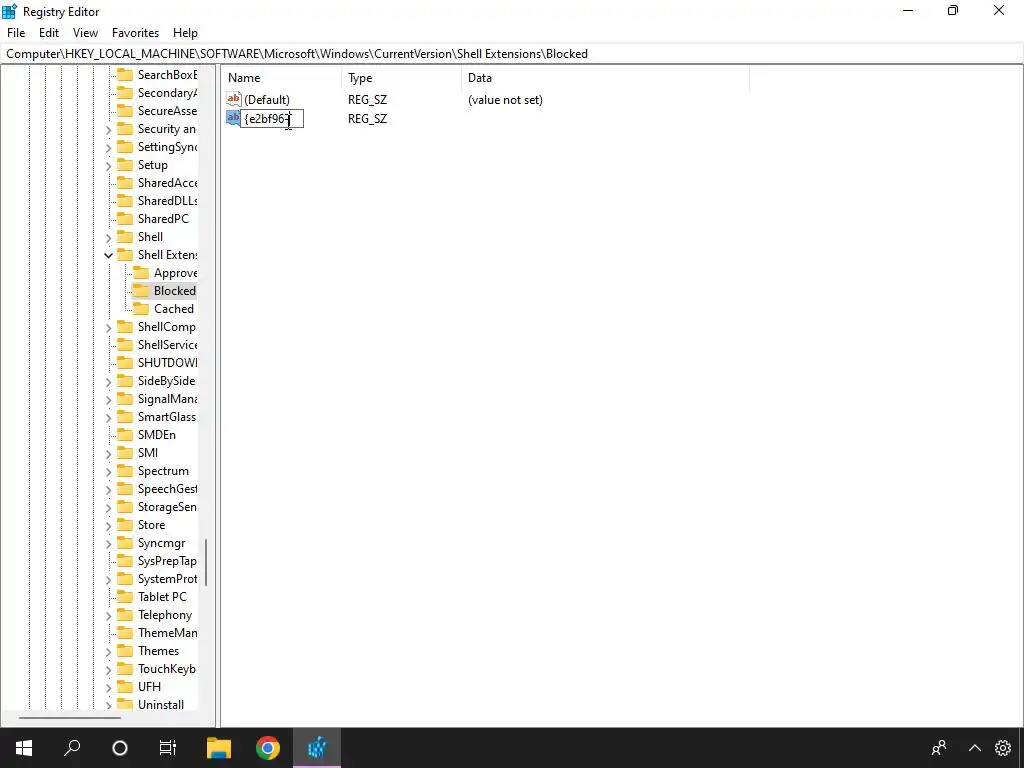Open the People icon in system tray
This screenshot has width=1024, height=768.
[x=939, y=748]
